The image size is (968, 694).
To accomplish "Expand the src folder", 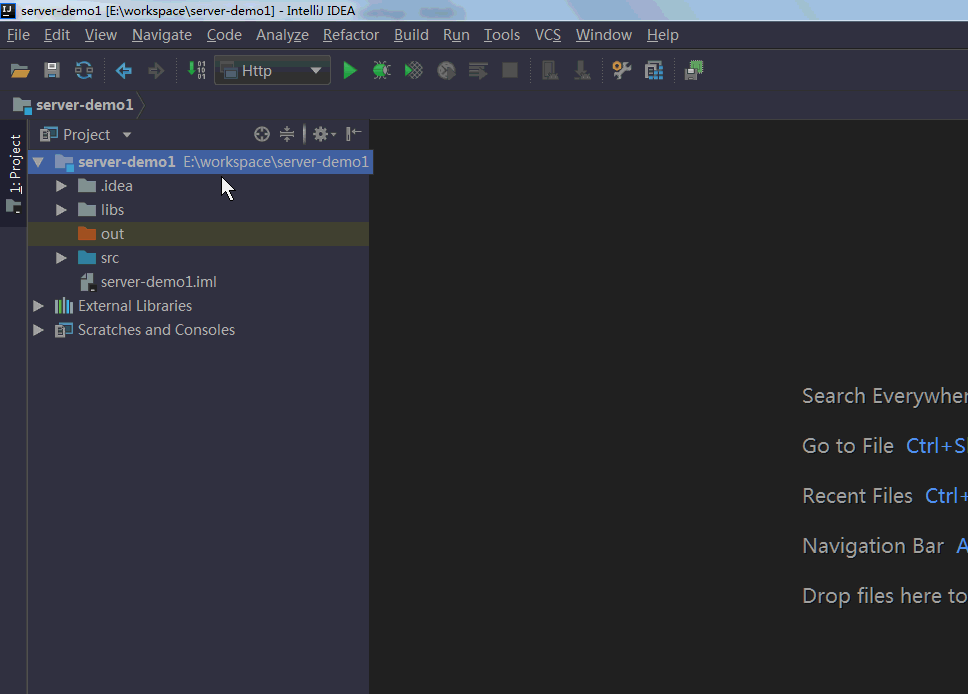I will point(61,258).
